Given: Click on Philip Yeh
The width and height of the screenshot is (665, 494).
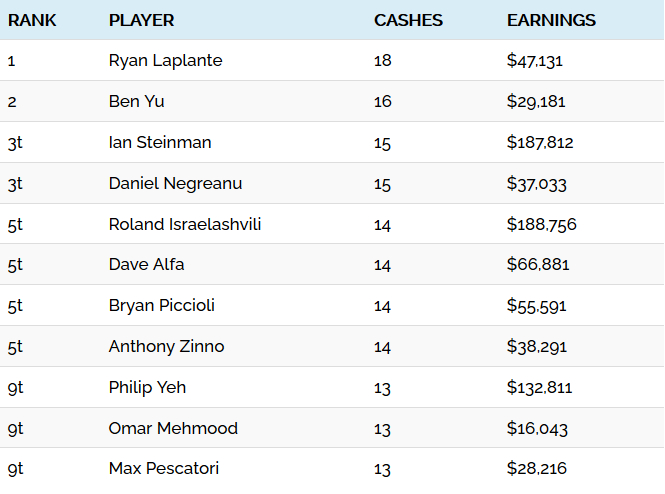Looking at the screenshot, I should pos(147,388).
